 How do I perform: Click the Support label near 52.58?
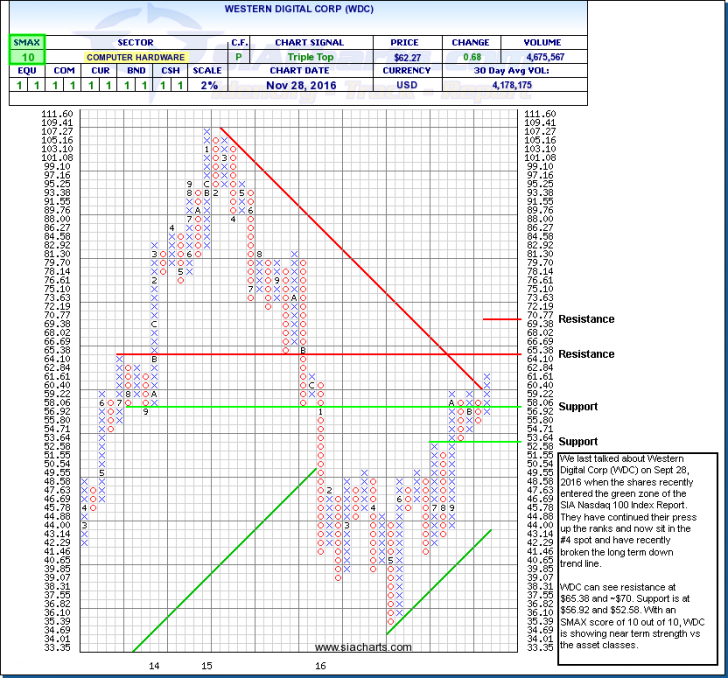pos(580,441)
